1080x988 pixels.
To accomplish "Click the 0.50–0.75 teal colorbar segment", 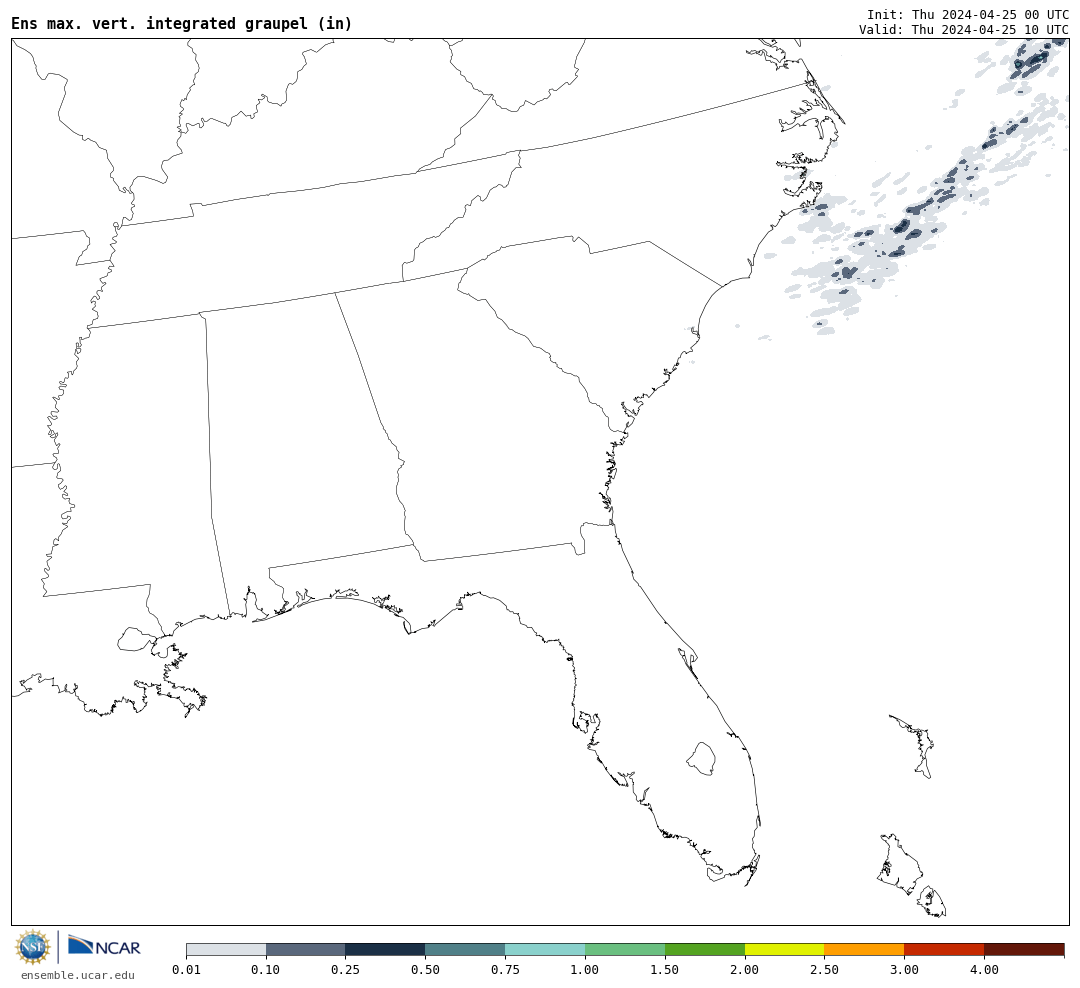I will 466,949.
